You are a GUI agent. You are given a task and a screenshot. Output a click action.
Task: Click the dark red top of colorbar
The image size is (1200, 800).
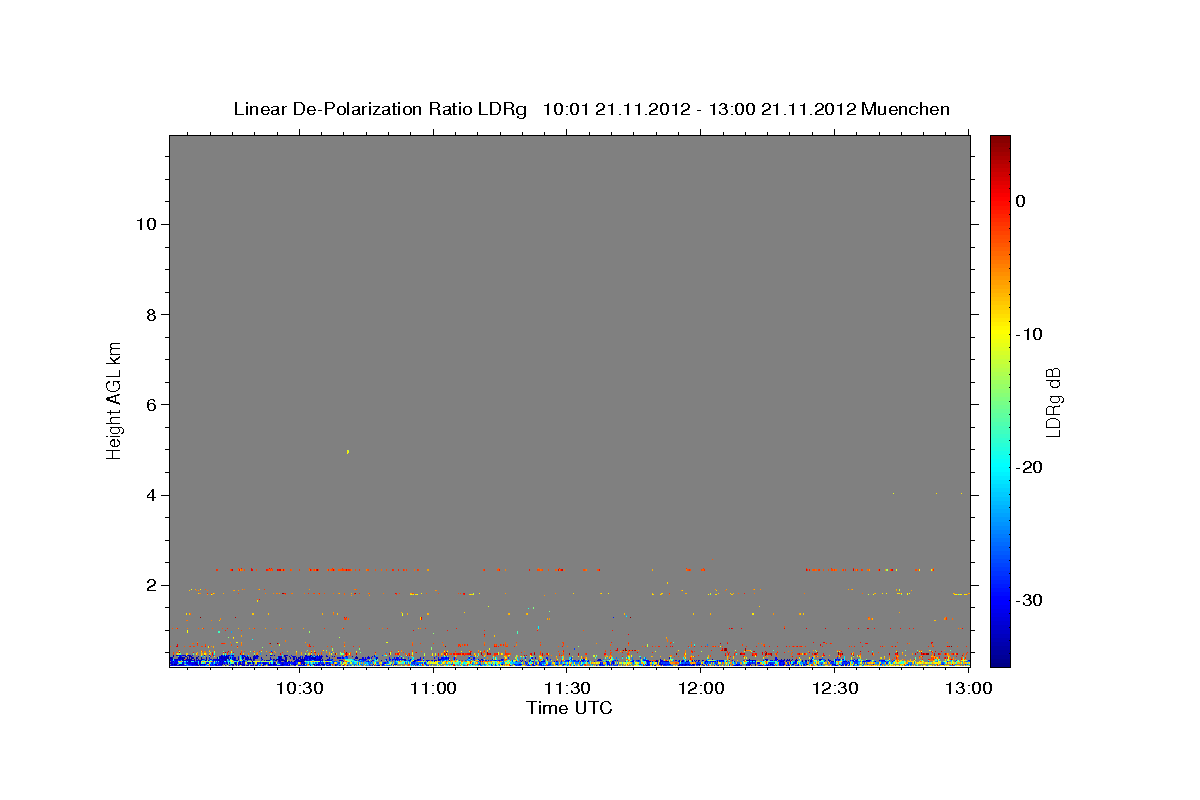pyautogui.click(x=1000, y=143)
